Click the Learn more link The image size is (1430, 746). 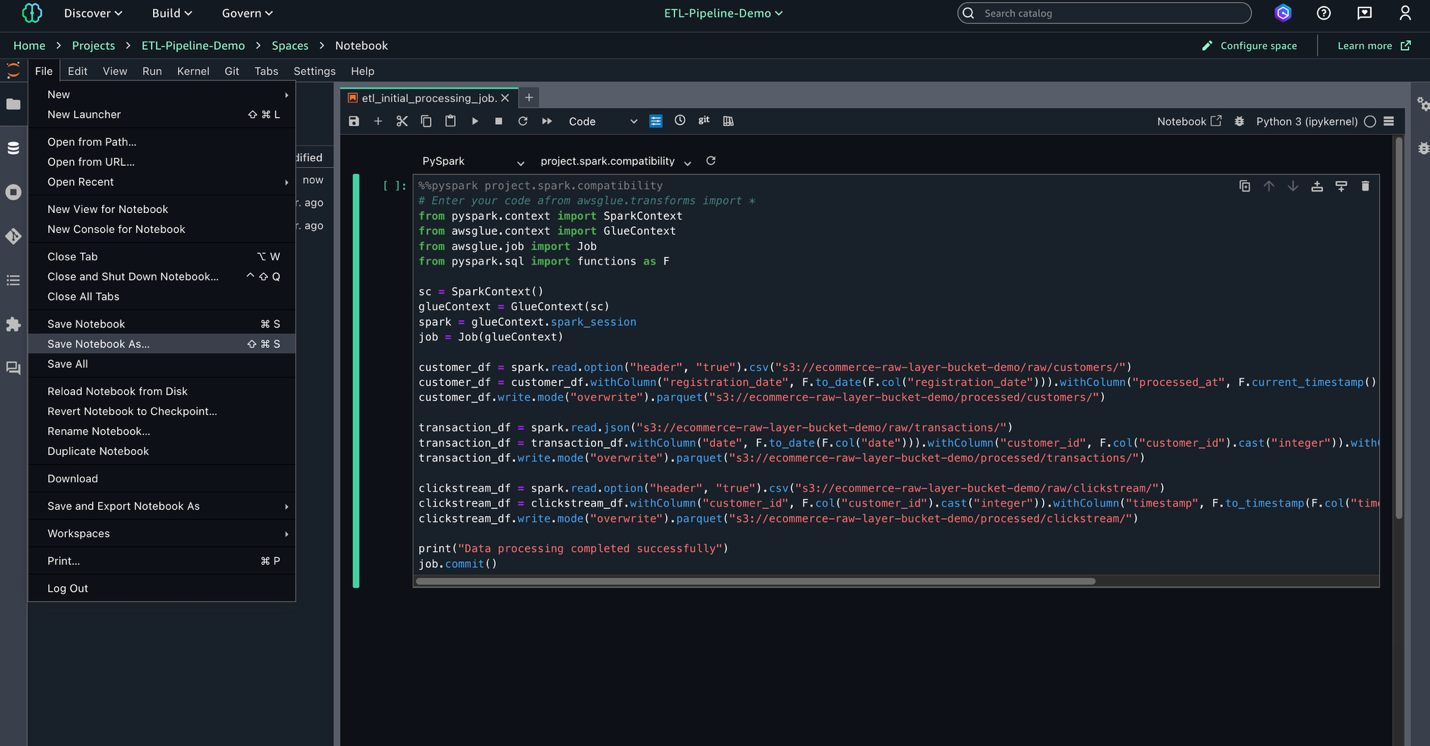(1366, 45)
